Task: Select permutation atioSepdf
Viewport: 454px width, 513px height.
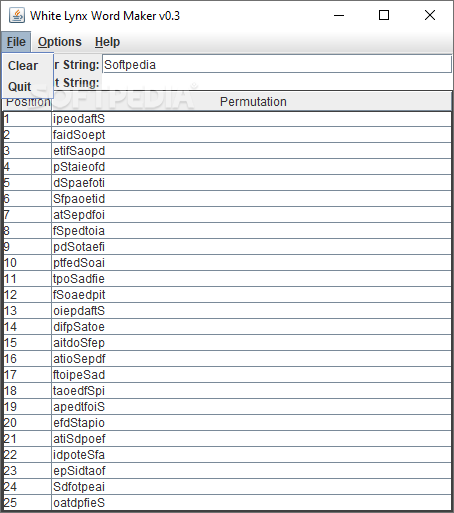Action: (251, 359)
